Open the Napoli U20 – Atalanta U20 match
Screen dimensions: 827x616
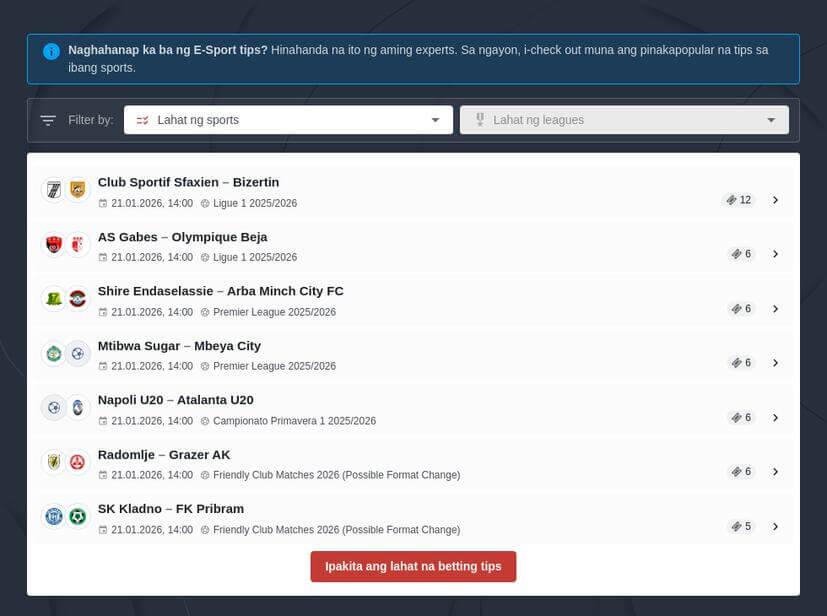pyautogui.click(x=175, y=400)
